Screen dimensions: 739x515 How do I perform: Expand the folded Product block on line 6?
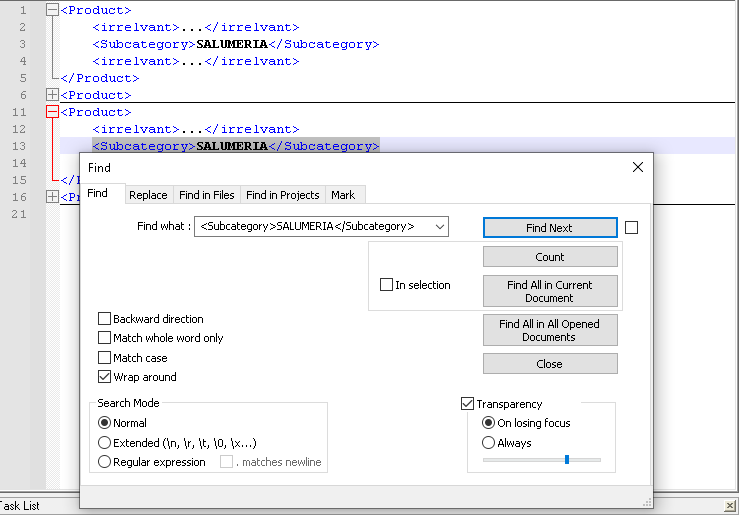52,95
